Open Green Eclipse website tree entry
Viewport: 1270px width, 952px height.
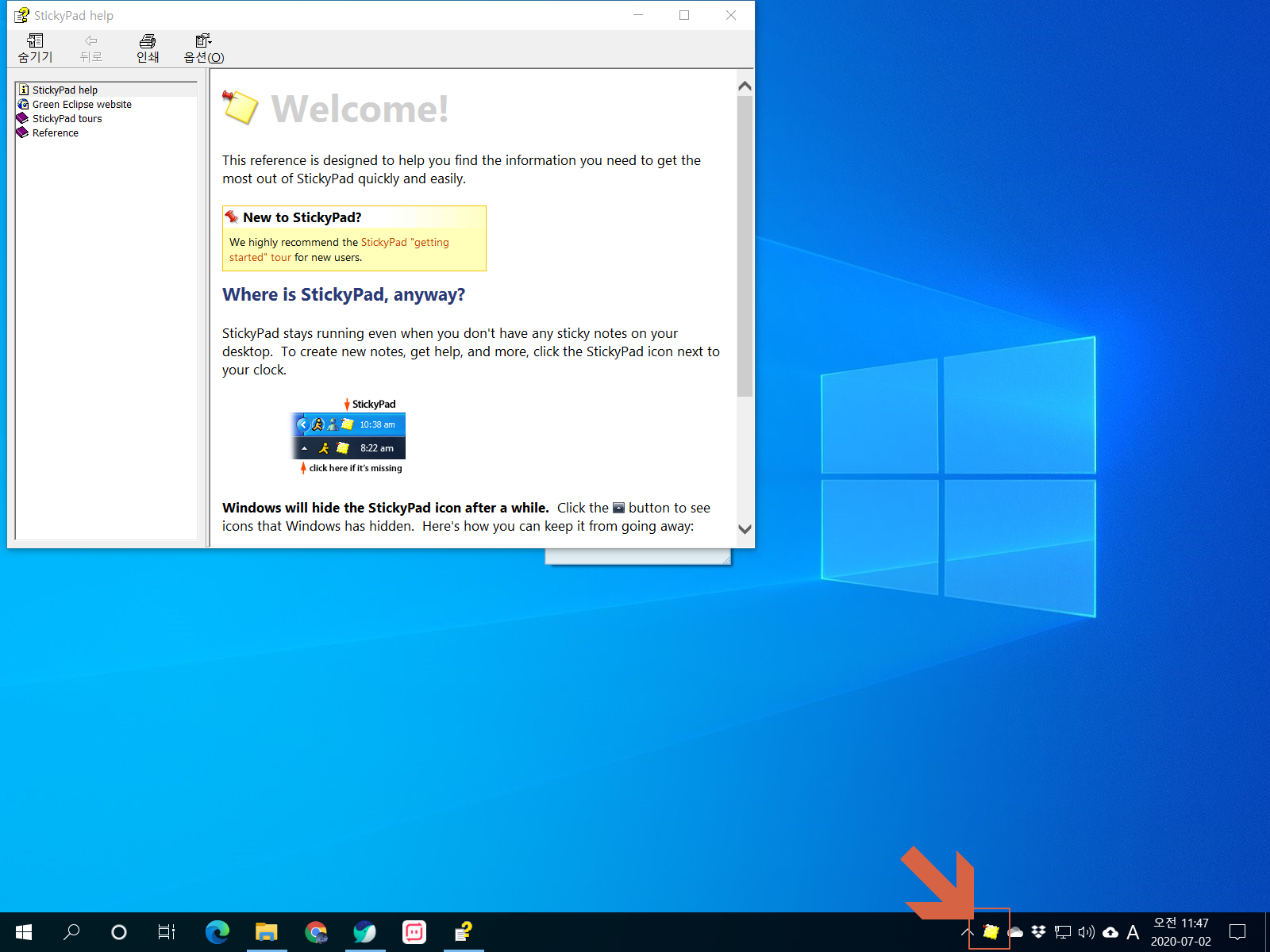74,104
